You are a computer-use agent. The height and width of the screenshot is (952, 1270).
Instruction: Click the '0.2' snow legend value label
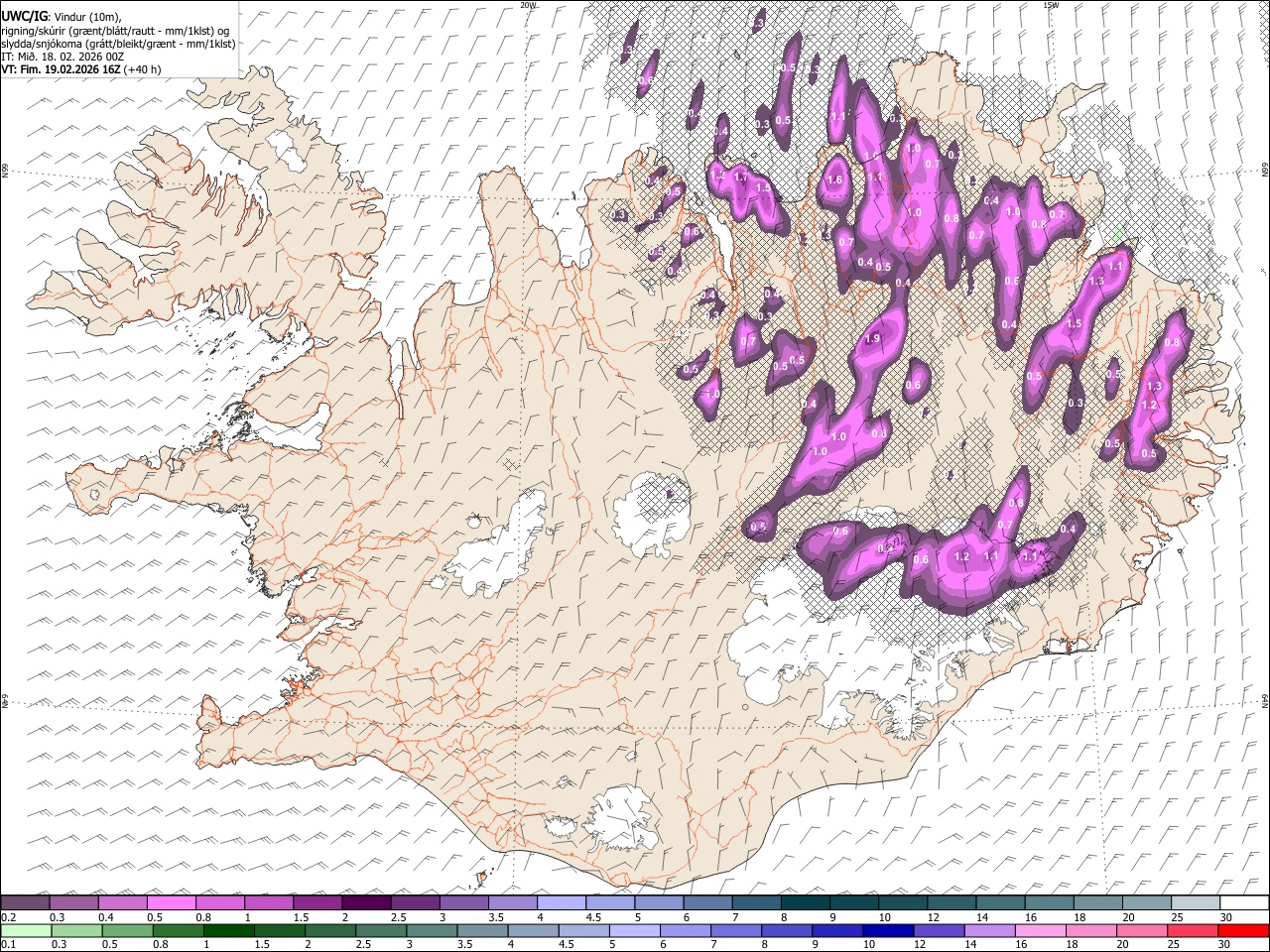(x=7, y=916)
